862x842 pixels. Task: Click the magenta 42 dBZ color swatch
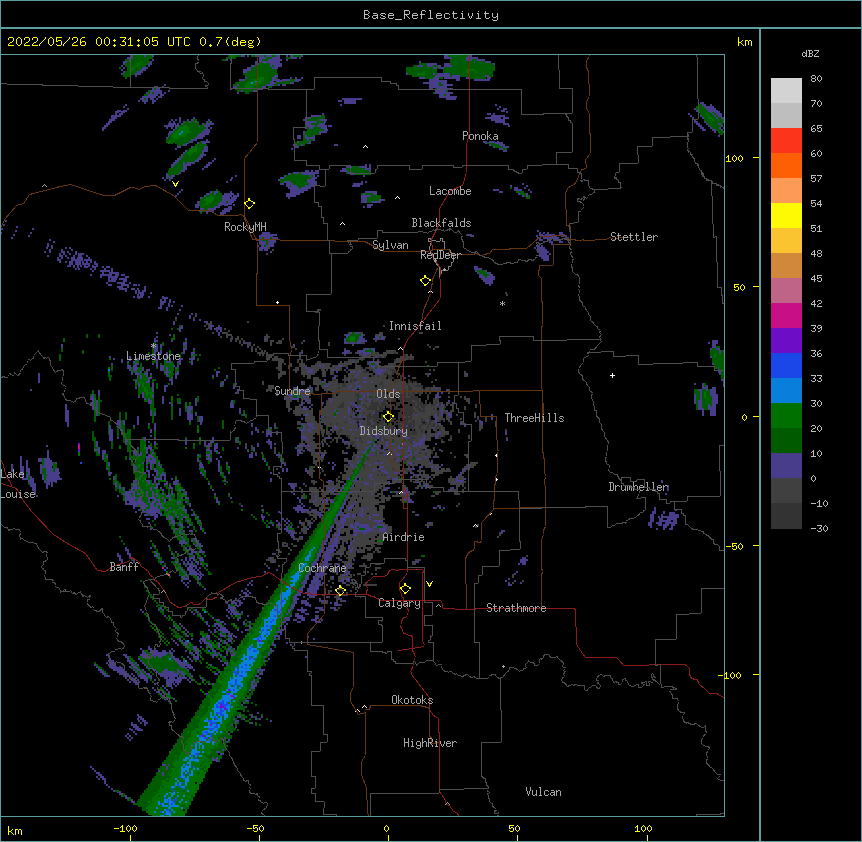(x=786, y=315)
